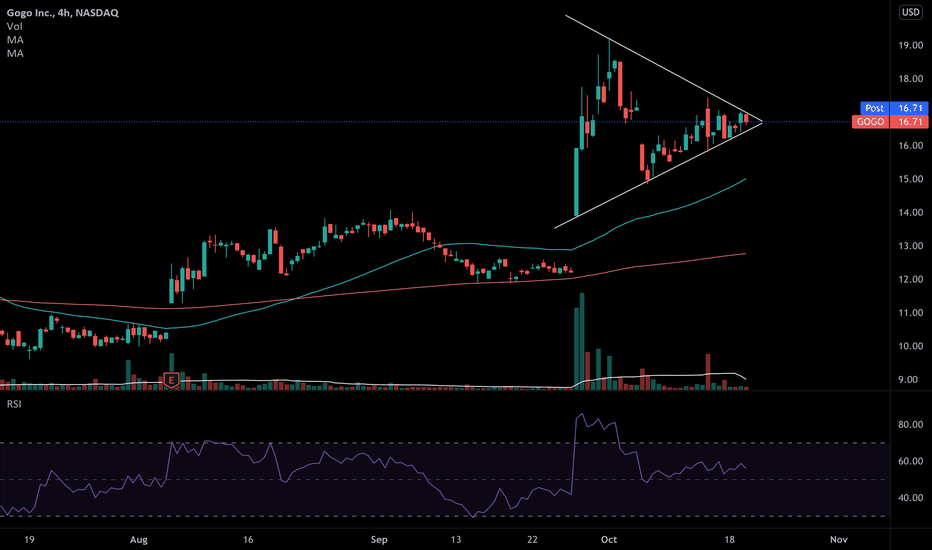Click the 'Gogo Inc., 4h, NASDAQ' title
Image resolution: width=932 pixels, height=550 pixels.
pos(62,12)
